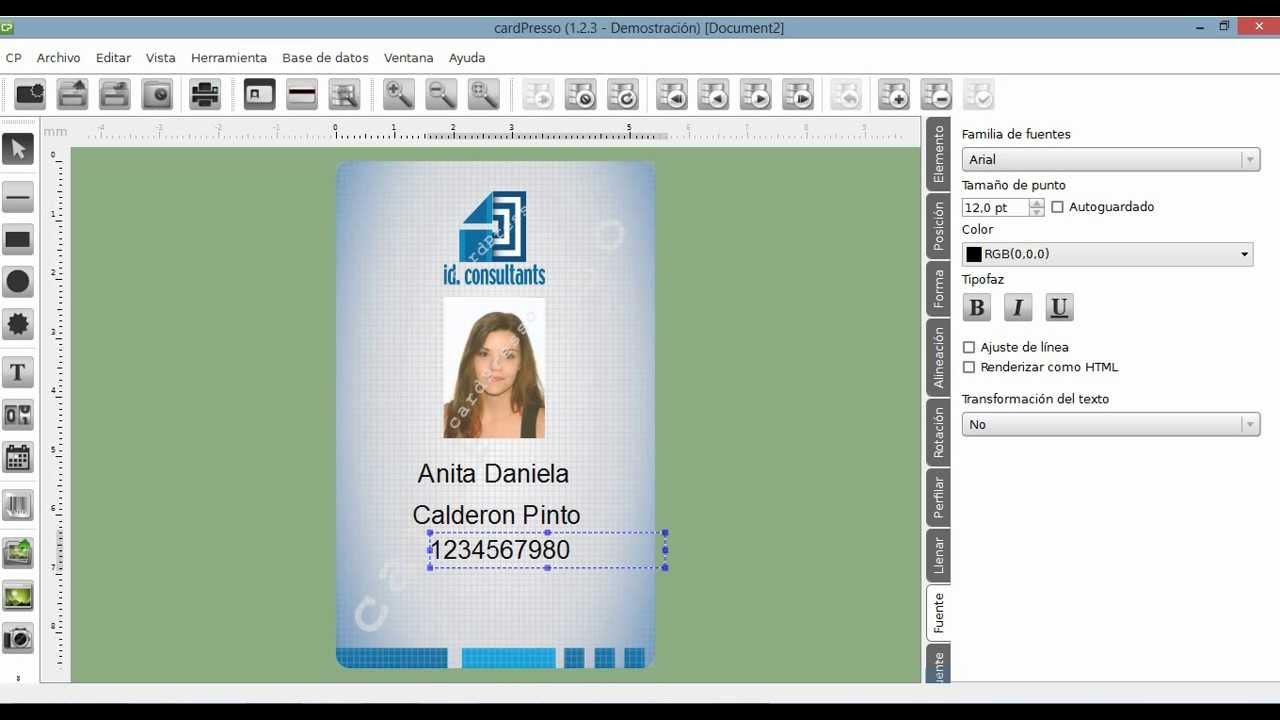Image resolution: width=1280 pixels, height=720 pixels.
Task: Pick the rectangle drawing tool
Action: tap(18, 239)
